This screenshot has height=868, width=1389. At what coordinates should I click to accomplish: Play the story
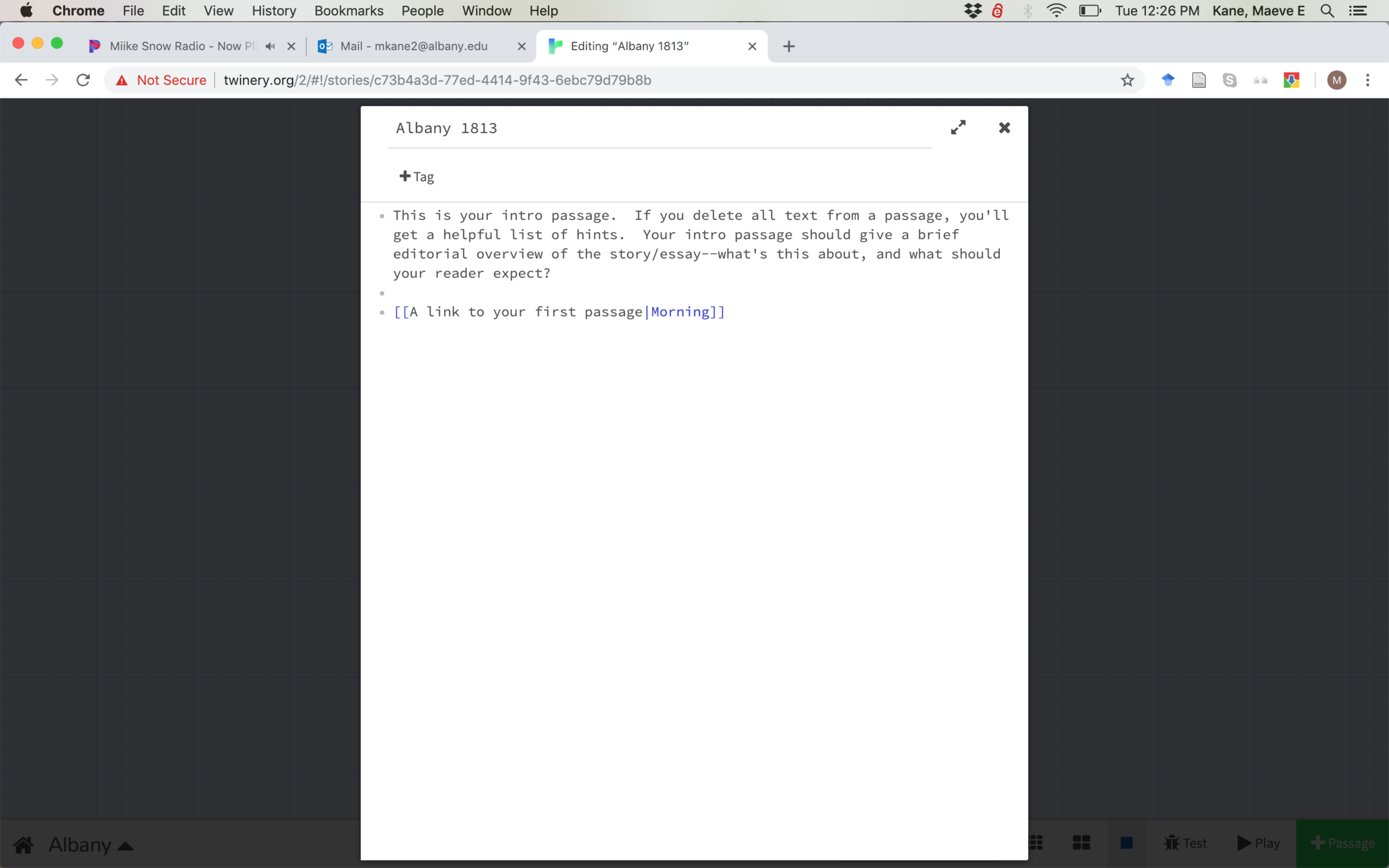pos(1258,843)
